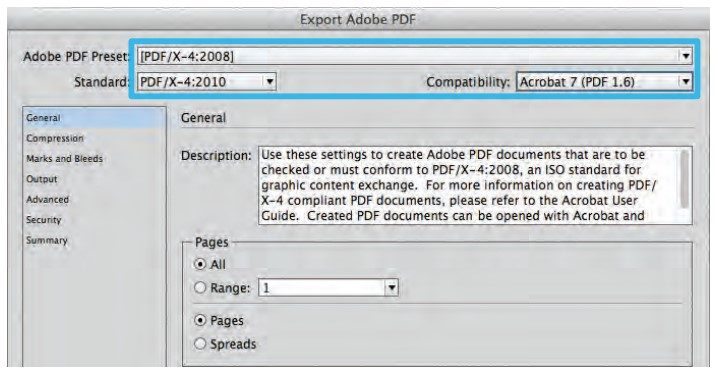Select the All pages radio button
The height and width of the screenshot is (383, 715).
(200, 264)
